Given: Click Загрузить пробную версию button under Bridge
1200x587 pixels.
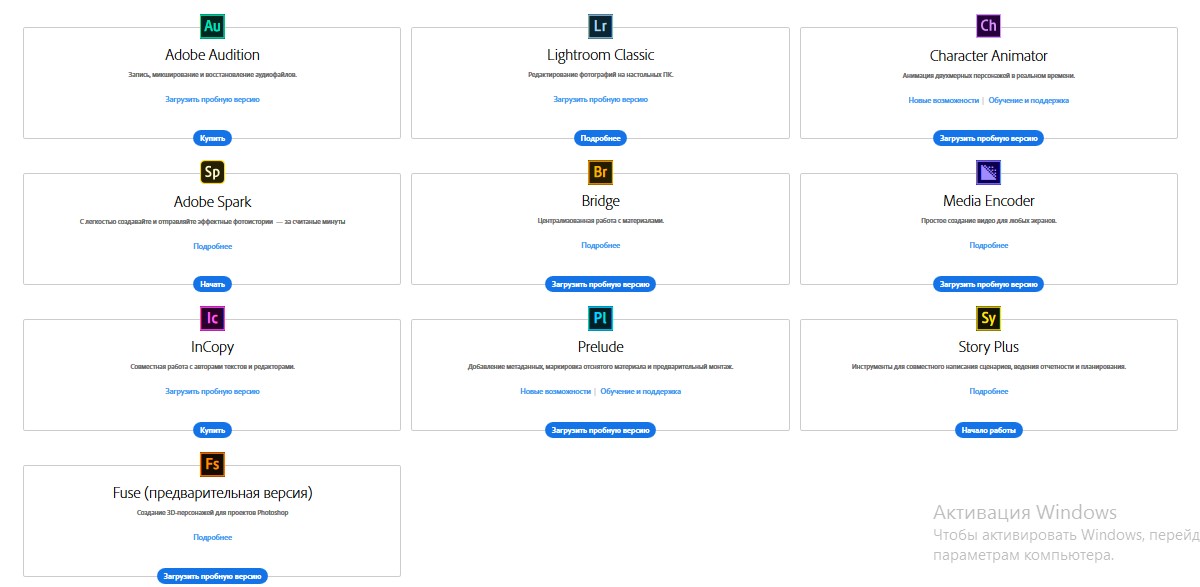Looking at the screenshot, I should pyautogui.click(x=600, y=284).
